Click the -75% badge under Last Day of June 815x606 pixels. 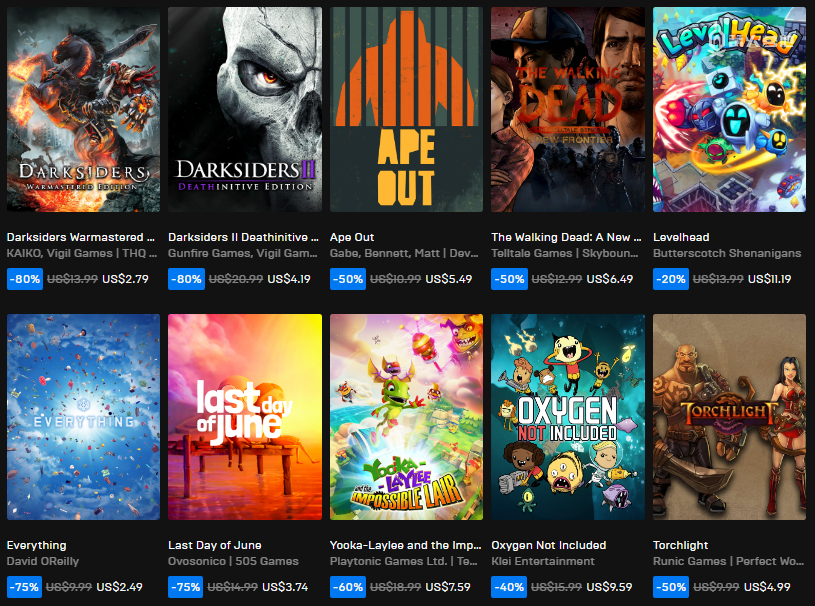pos(186,587)
